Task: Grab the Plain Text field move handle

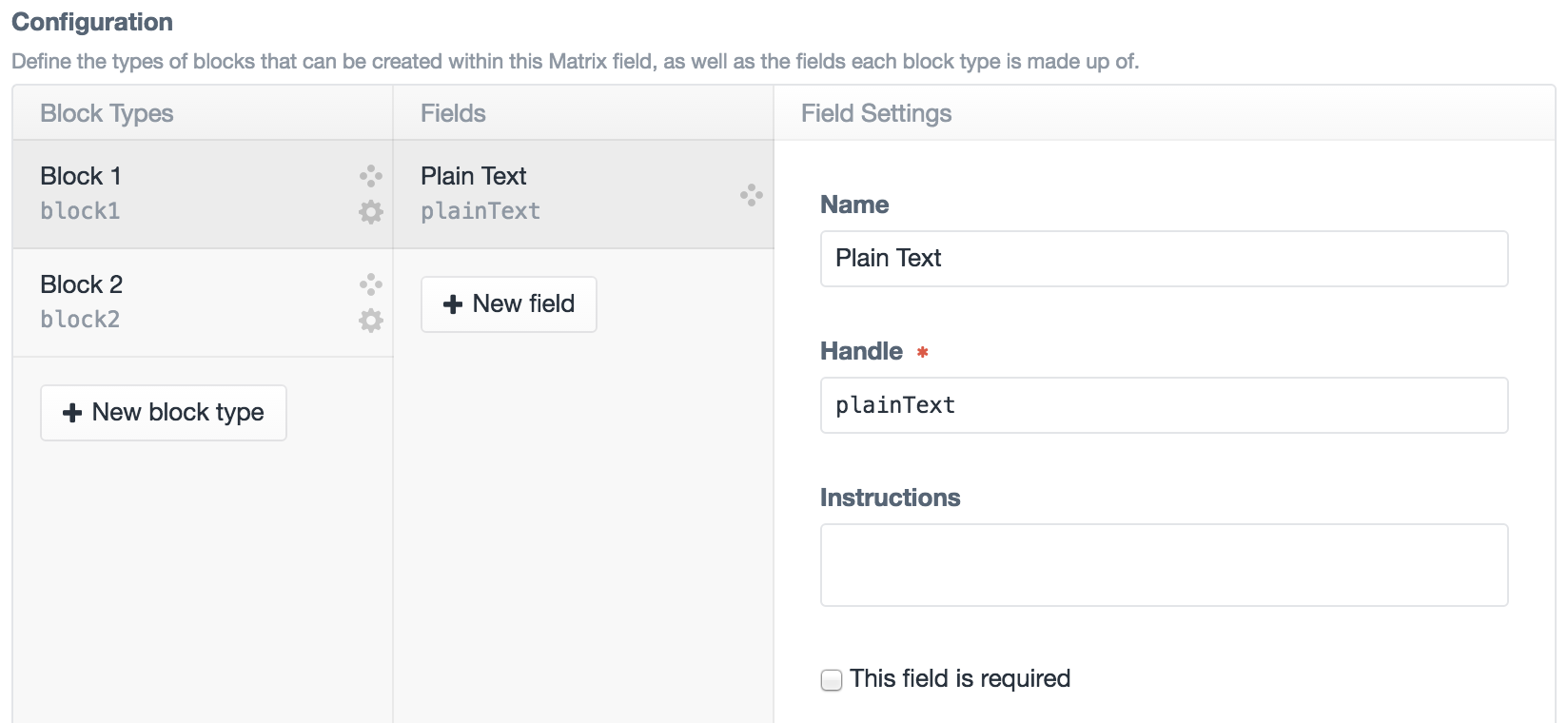Action: pyautogui.click(x=751, y=195)
